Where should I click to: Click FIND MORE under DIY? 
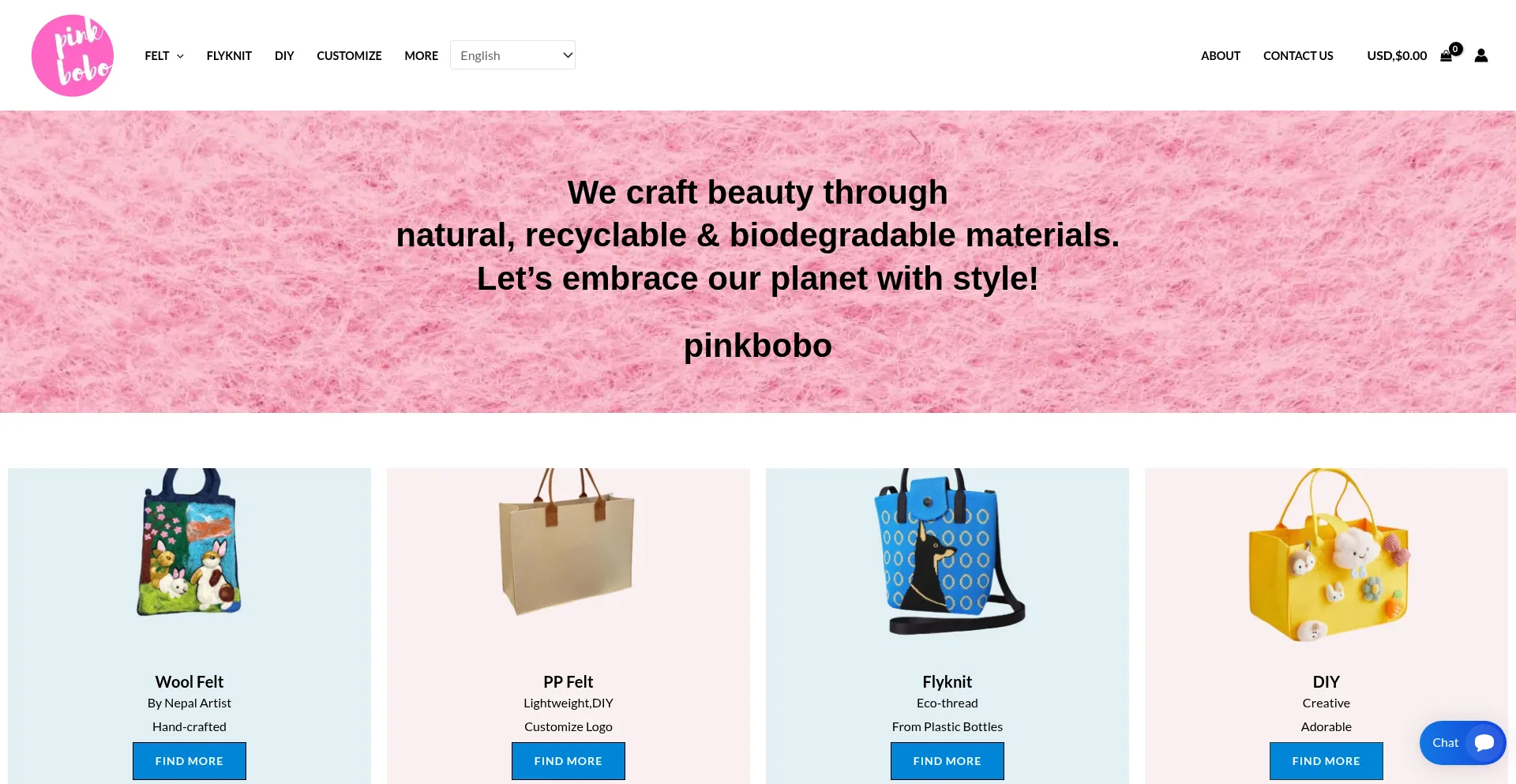[x=1326, y=761]
